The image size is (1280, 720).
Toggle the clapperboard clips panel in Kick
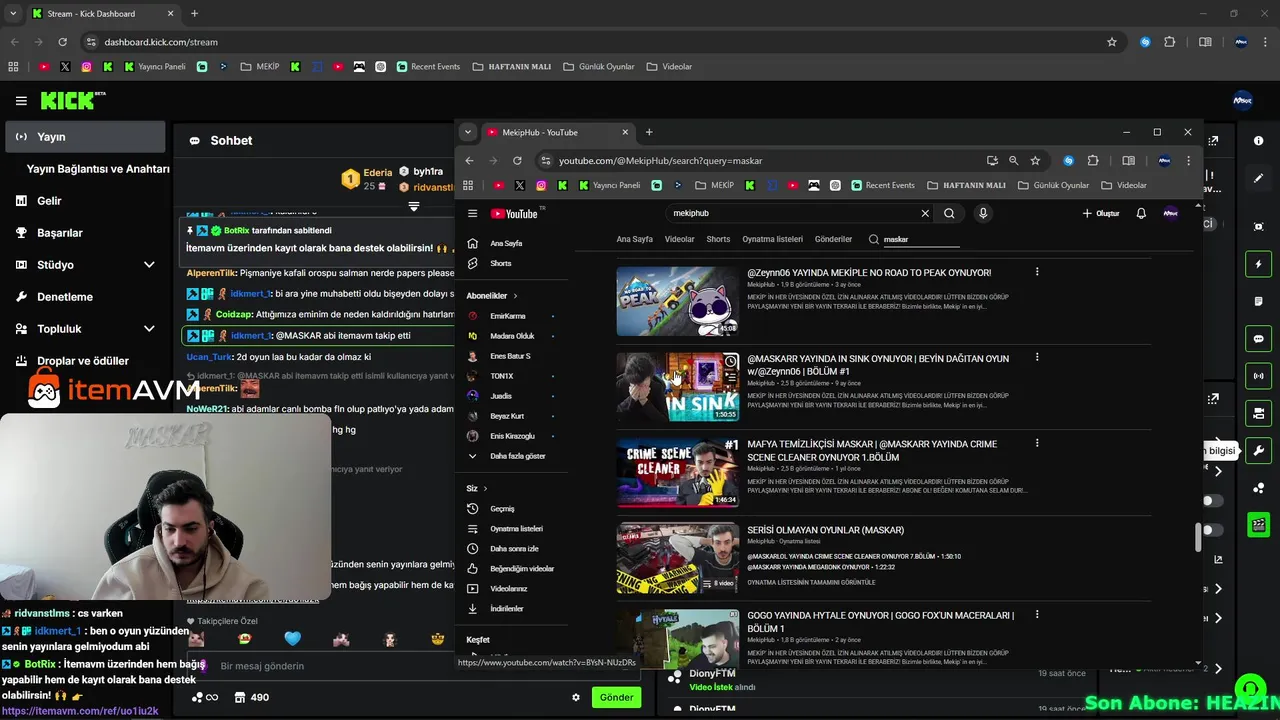[x=1259, y=524]
